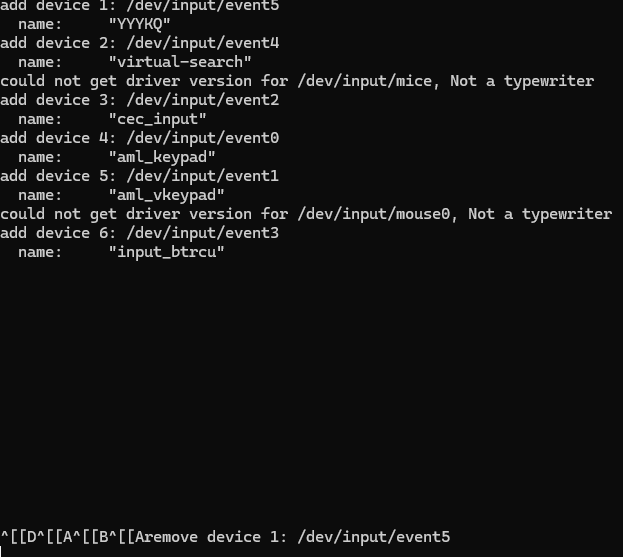Click /dev/input/event3 on add device 6
The image size is (623, 557).
tap(203, 233)
